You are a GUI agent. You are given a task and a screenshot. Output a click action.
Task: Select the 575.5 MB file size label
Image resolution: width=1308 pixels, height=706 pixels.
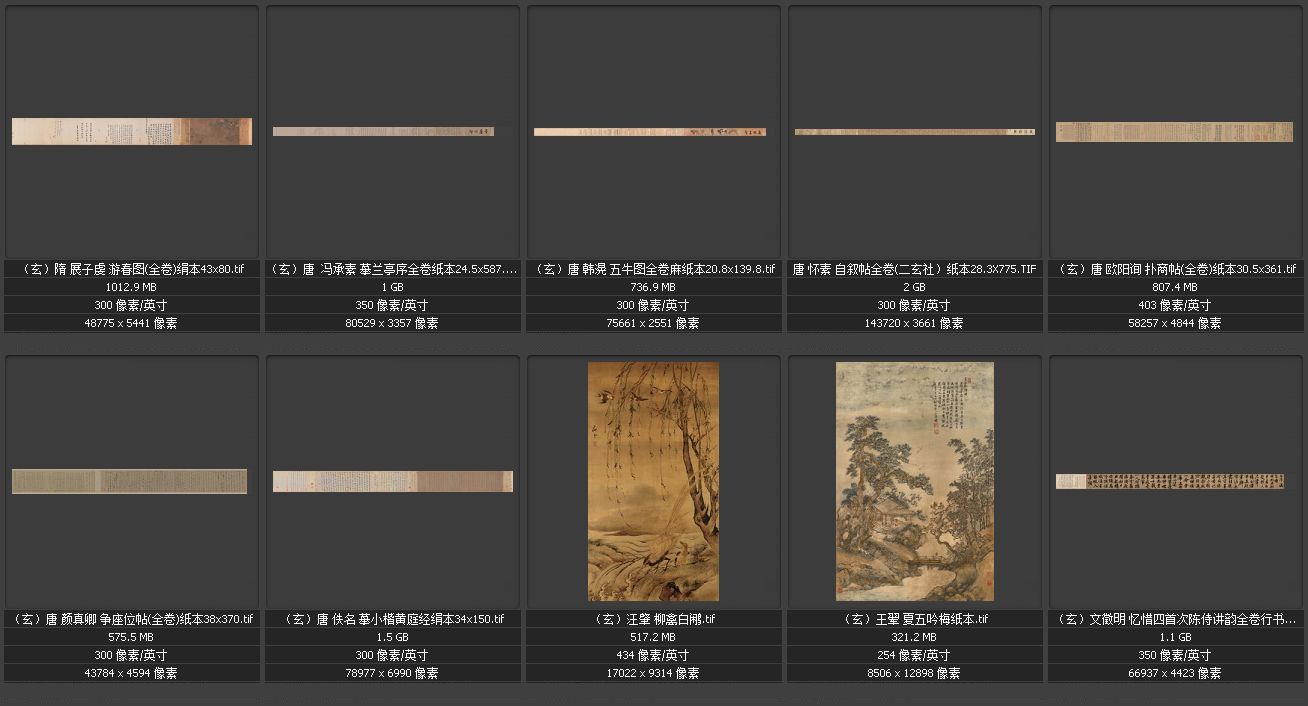click(132, 637)
